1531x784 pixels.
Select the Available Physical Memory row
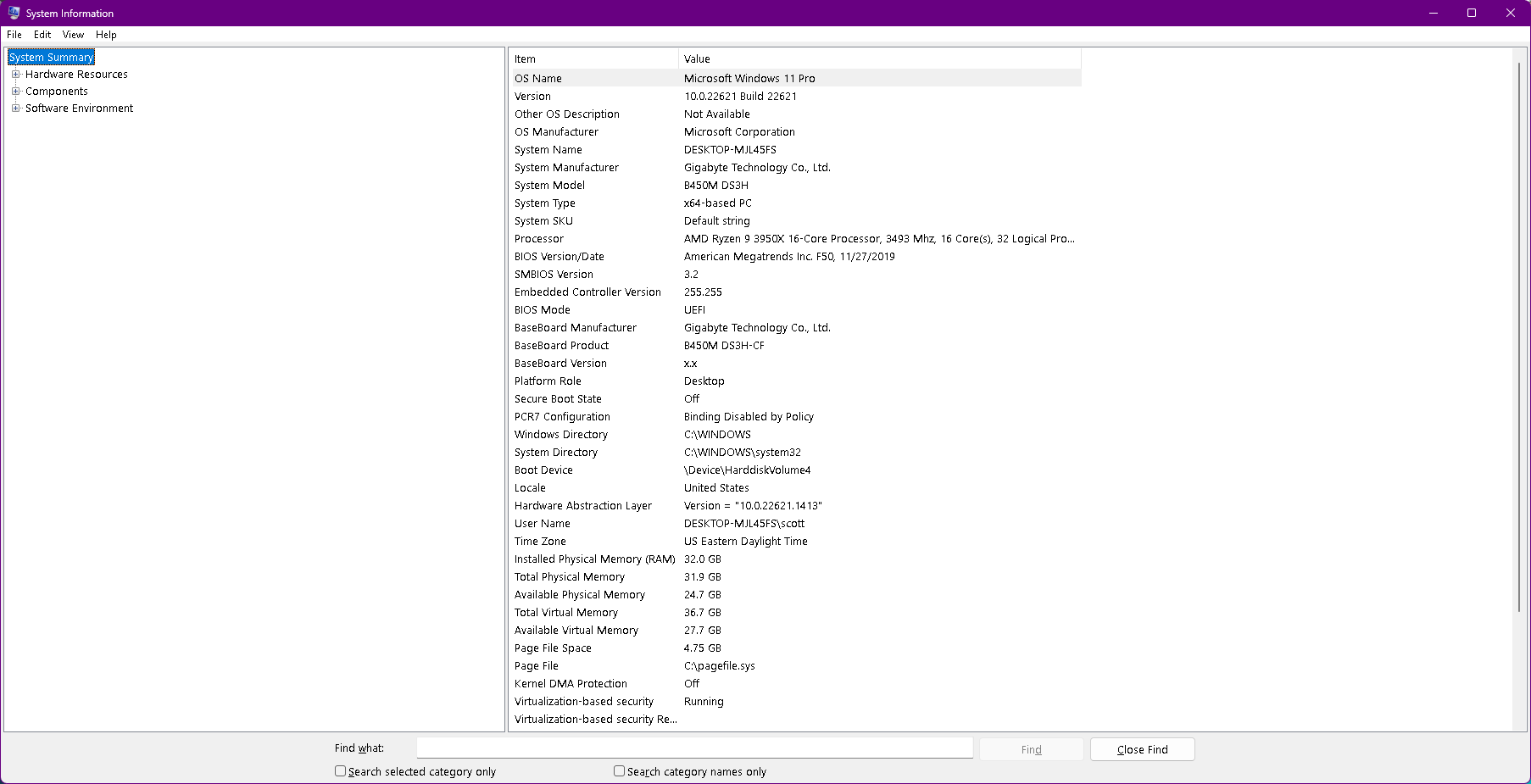(x=795, y=594)
